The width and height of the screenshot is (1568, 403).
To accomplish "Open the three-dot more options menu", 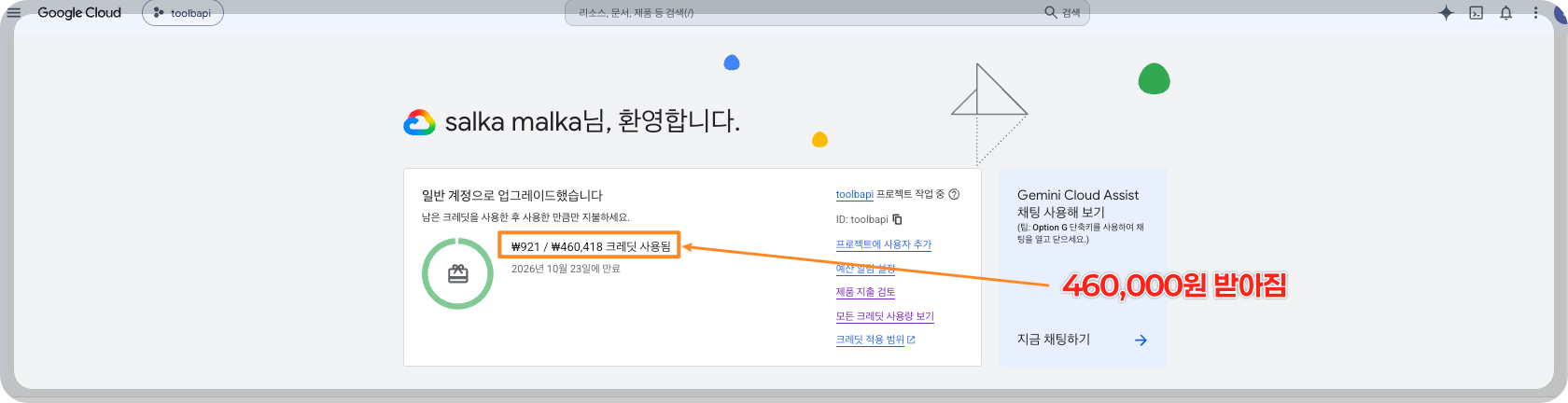I will tap(1535, 13).
